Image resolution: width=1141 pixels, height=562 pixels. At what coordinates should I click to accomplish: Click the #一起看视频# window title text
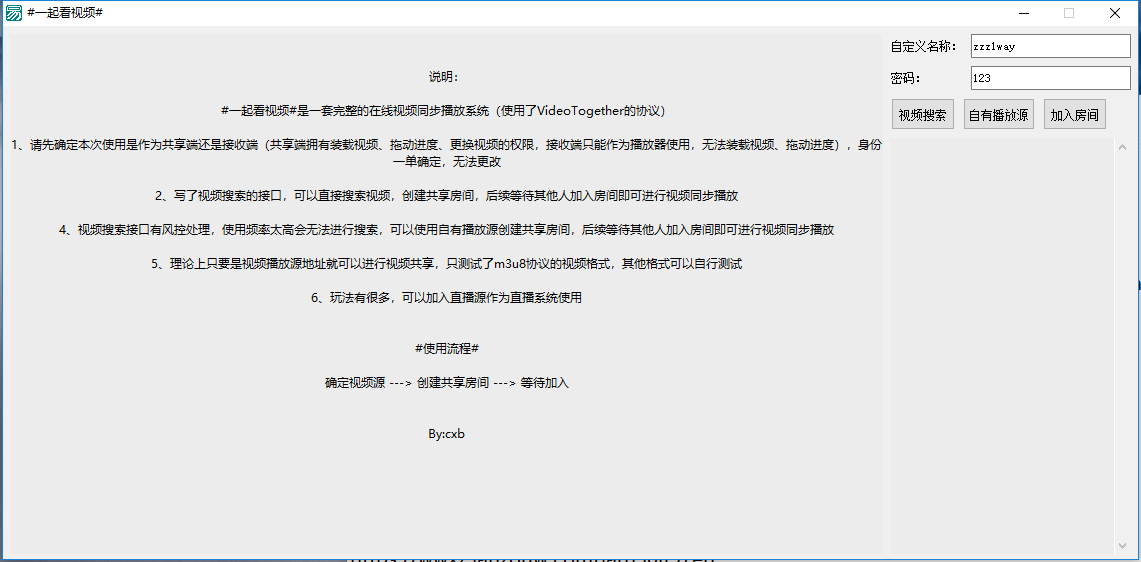point(66,12)
